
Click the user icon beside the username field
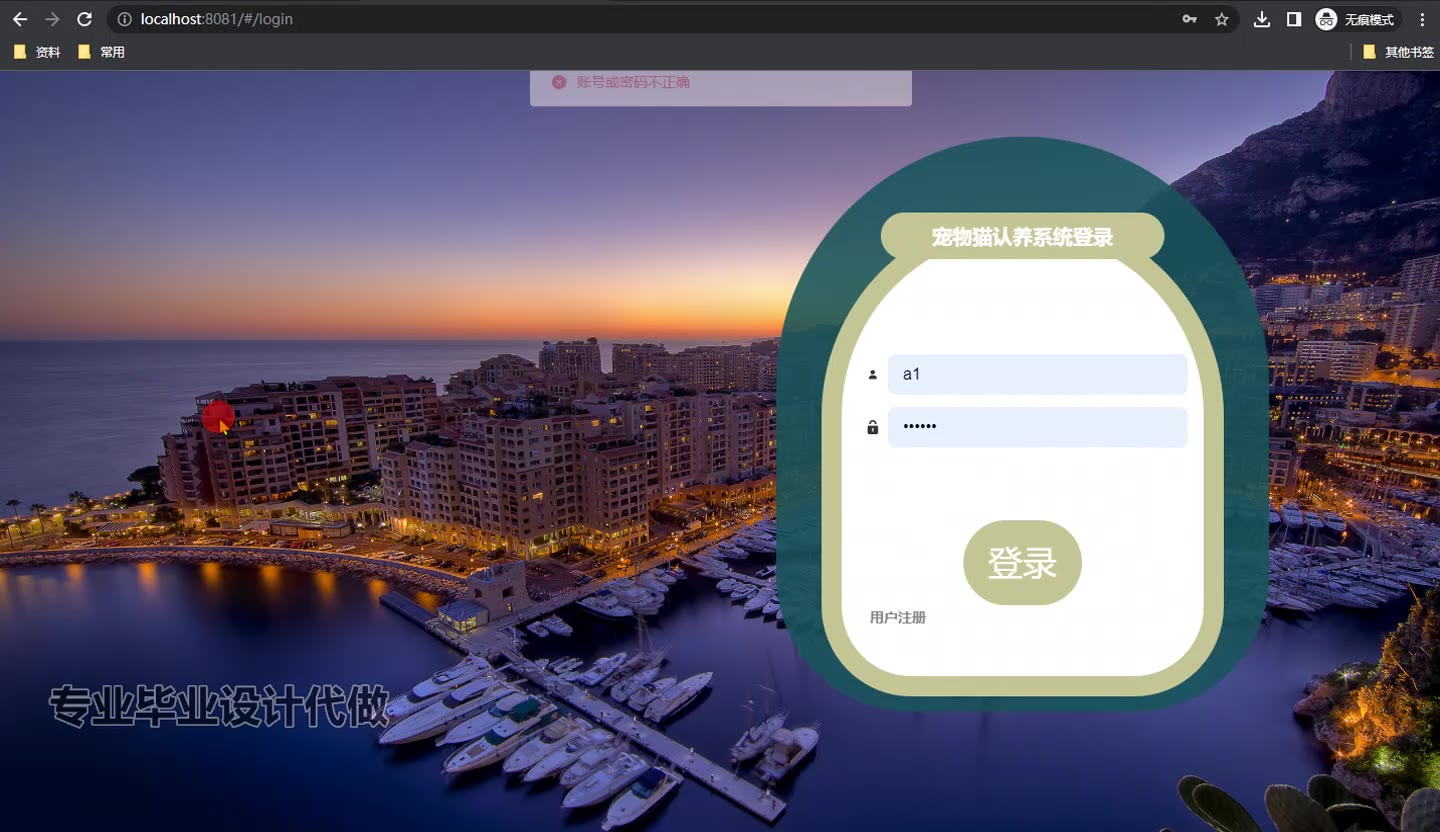click(872, 375)
